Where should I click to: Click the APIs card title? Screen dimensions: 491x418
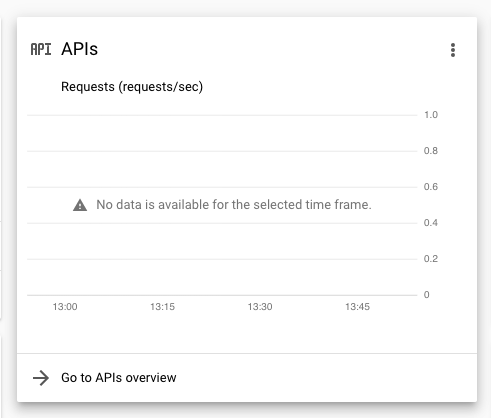pyautogui.click(x=79, y=49)
